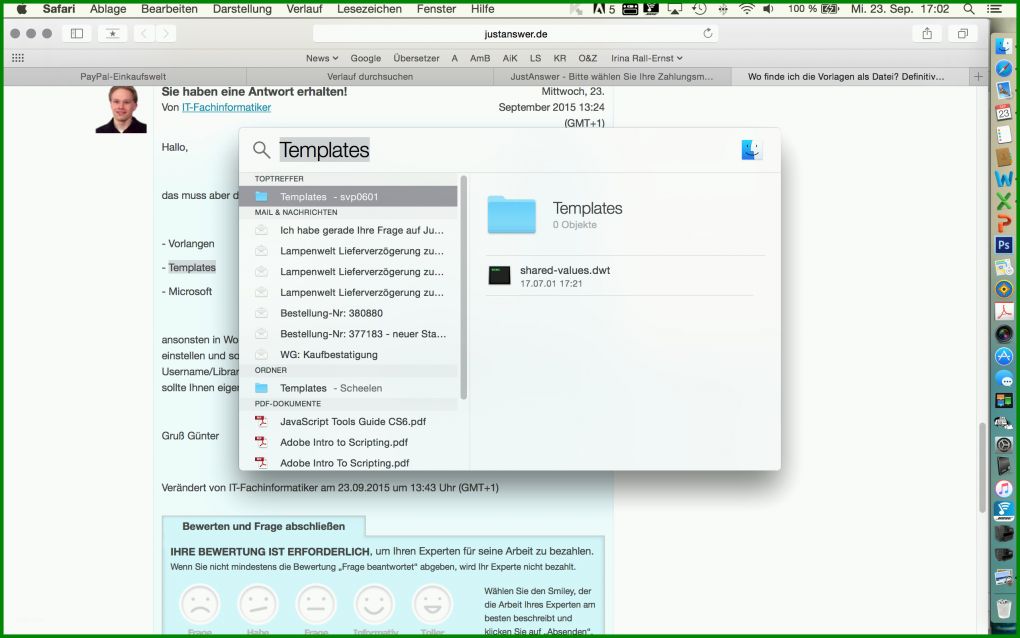Click the justanswer.de address field

515,34
